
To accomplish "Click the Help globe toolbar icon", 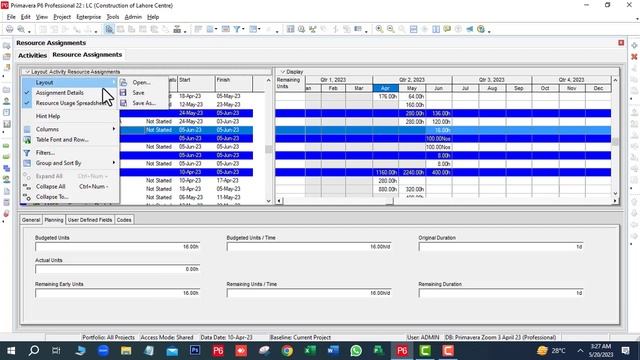I will click(x=481, y=29).
